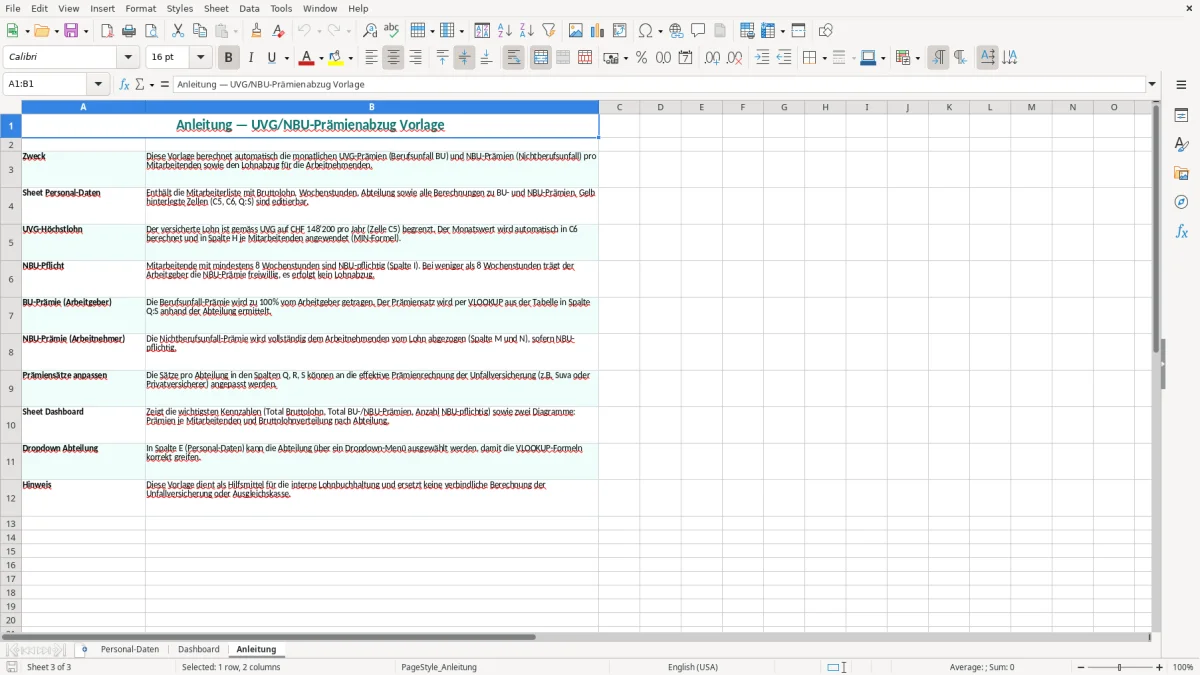1200x675 pixels.
Task: Increase indent
Action: 762,58
